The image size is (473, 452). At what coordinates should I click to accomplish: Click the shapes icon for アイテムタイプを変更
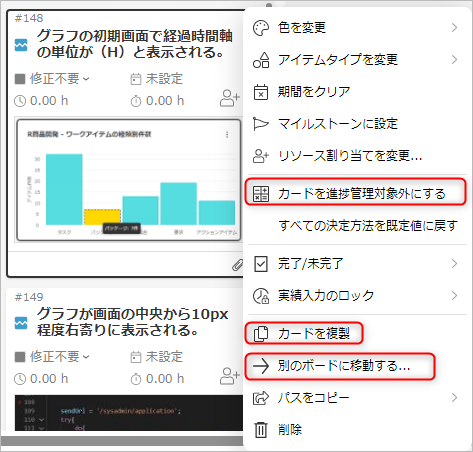(x=261, y=60)
